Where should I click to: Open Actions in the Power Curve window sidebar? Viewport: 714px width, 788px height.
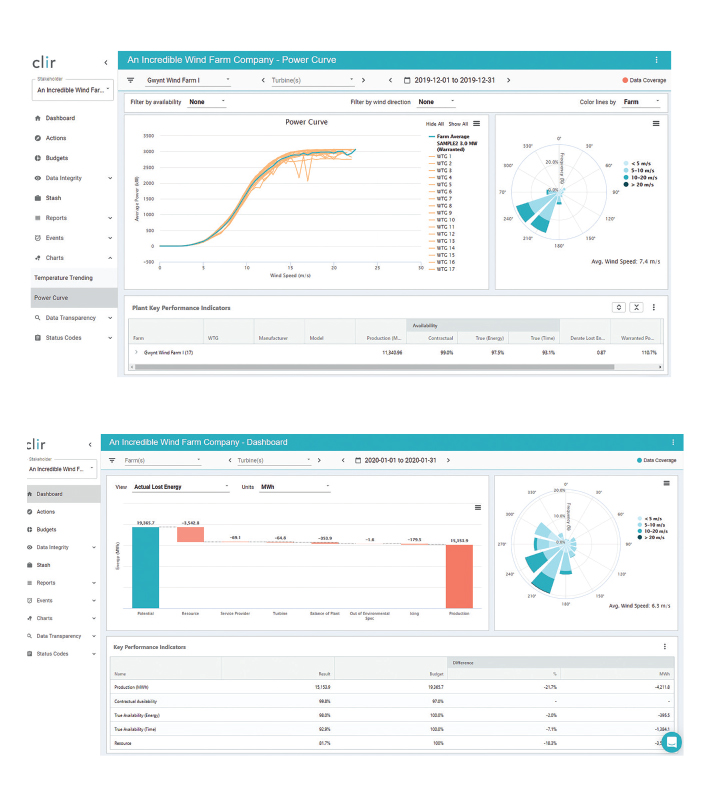click(56, 138)
